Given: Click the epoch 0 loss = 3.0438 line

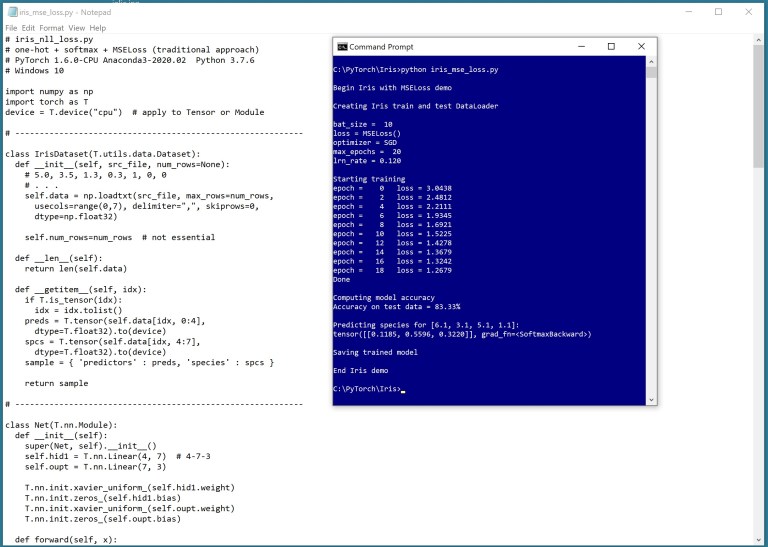Looking at the screenshot, I should 392,188.
